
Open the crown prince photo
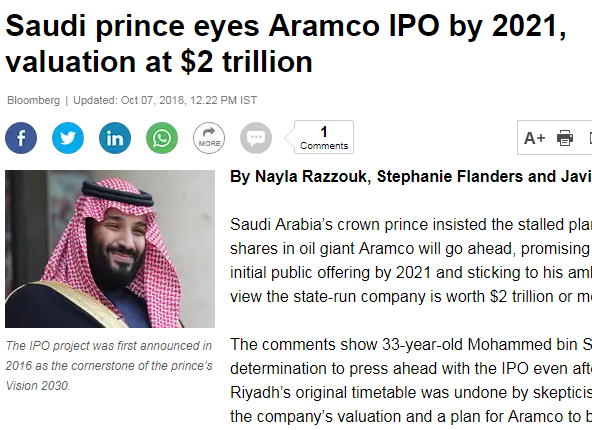coord(110,249)
